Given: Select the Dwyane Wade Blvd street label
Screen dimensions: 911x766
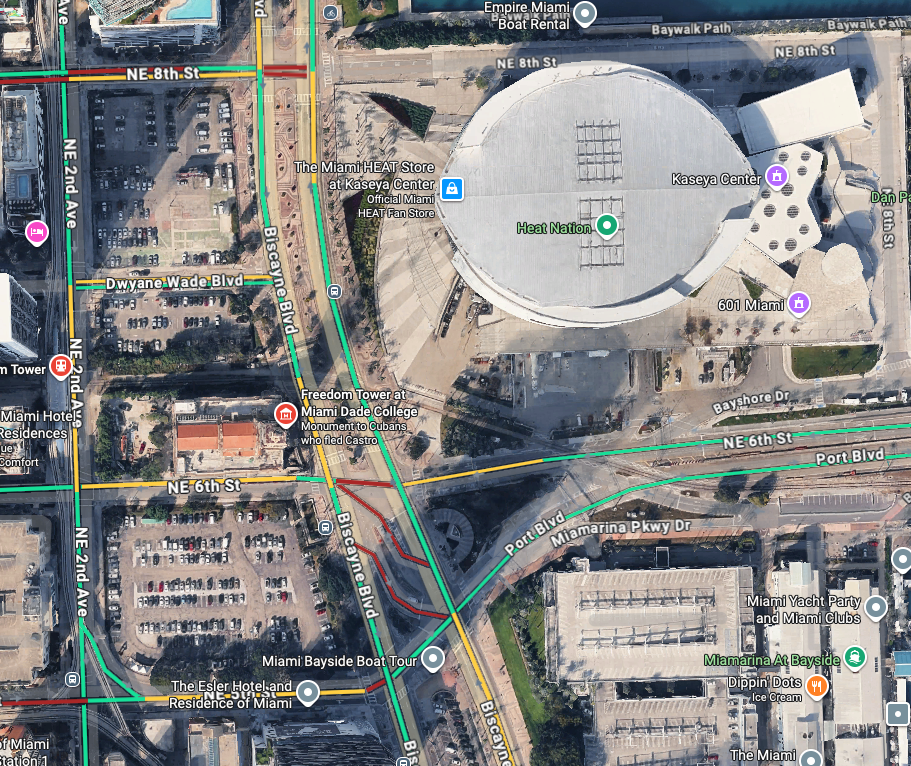Looking at the screenshot, I should point(174,282).
